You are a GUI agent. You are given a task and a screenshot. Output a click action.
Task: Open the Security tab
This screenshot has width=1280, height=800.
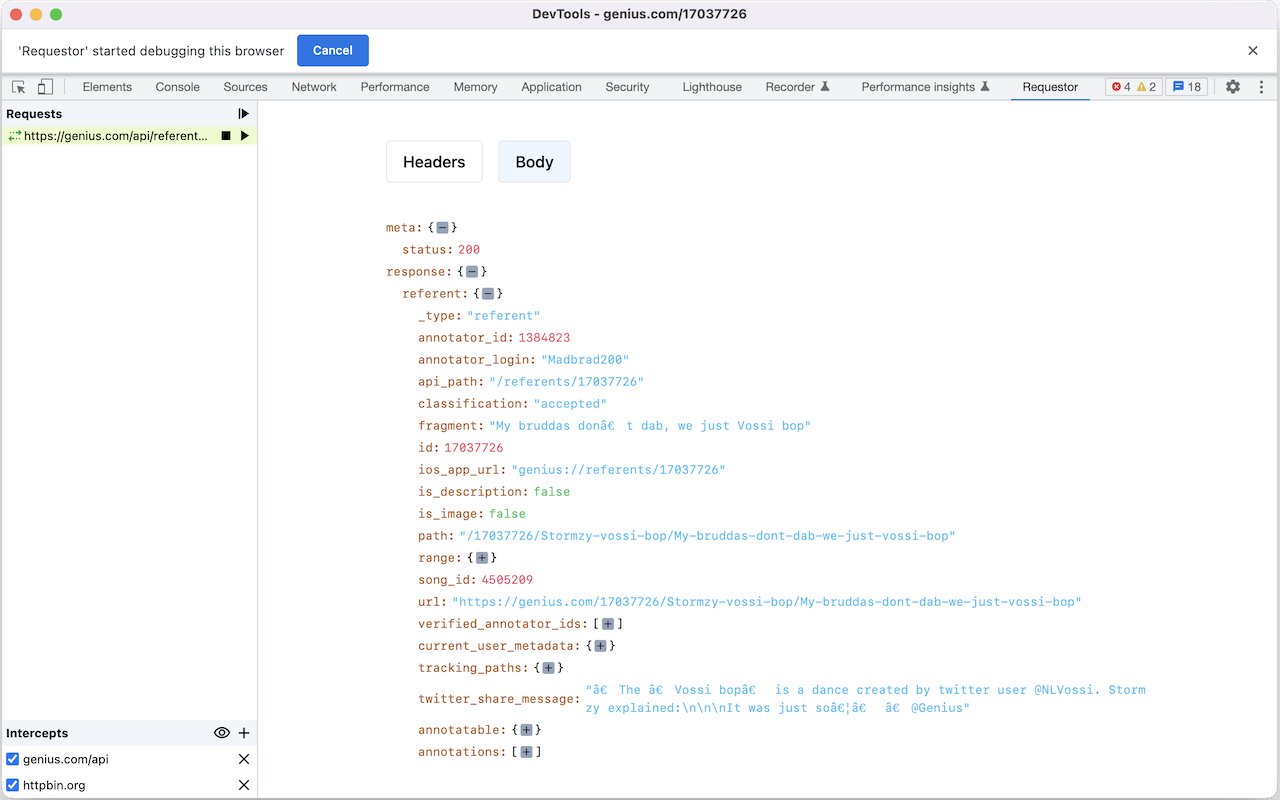coord(627,87)
